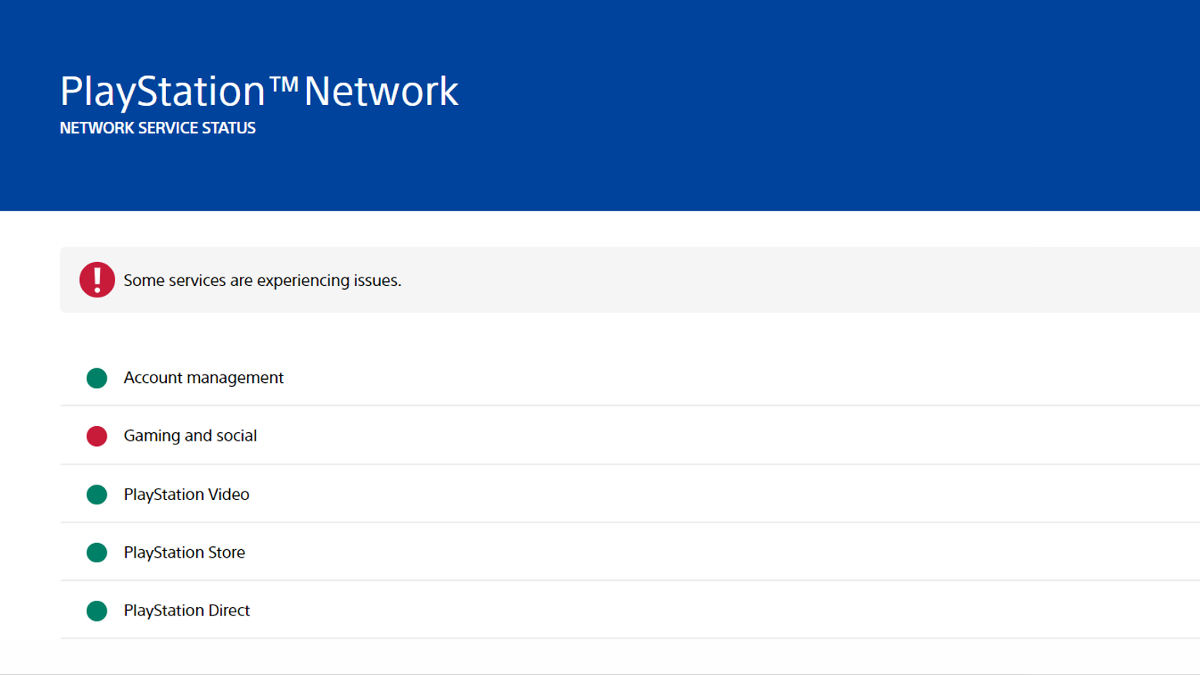Click the green status dot beside Account management

(x=97, y=377)
